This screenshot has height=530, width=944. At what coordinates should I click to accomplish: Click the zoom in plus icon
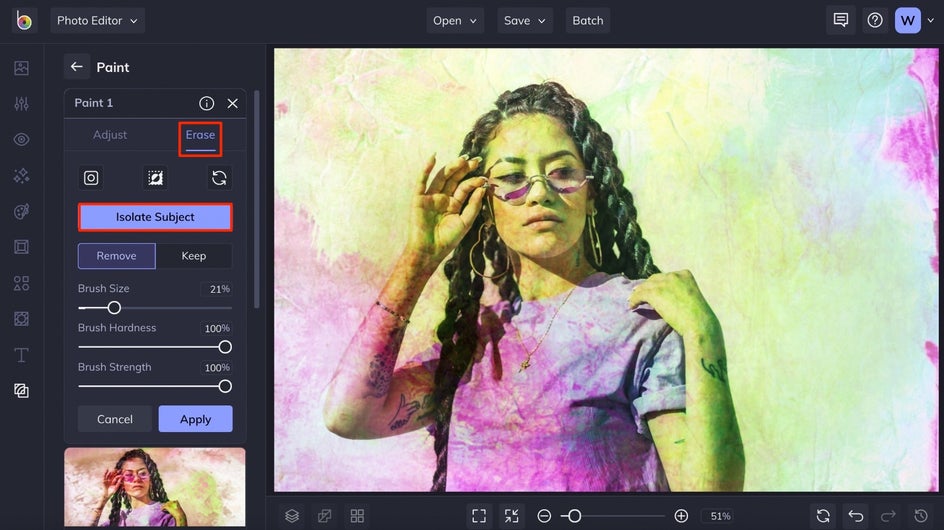(x=681, y=516)
